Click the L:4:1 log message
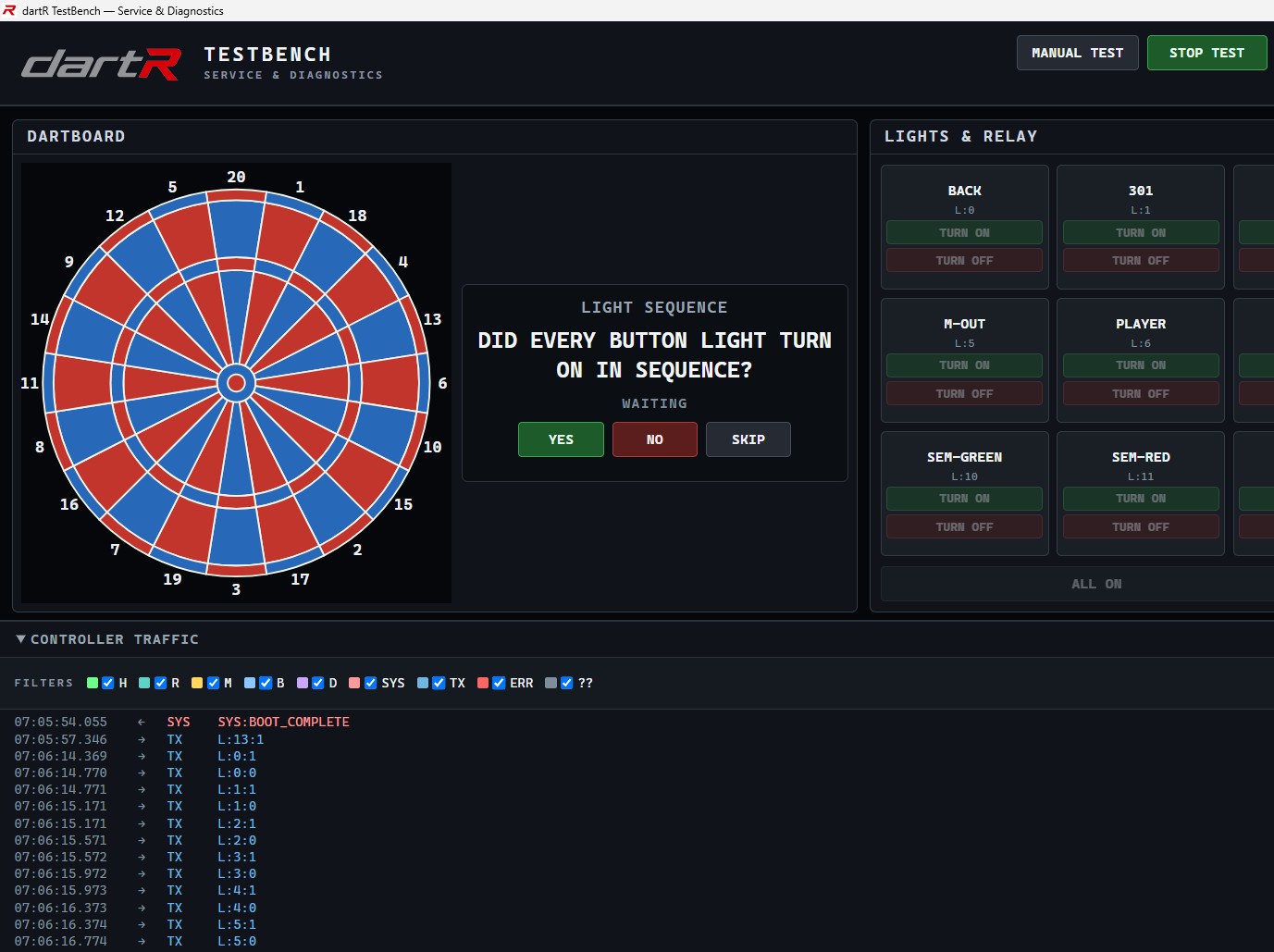1274x952 pixels. click(237, 890)
